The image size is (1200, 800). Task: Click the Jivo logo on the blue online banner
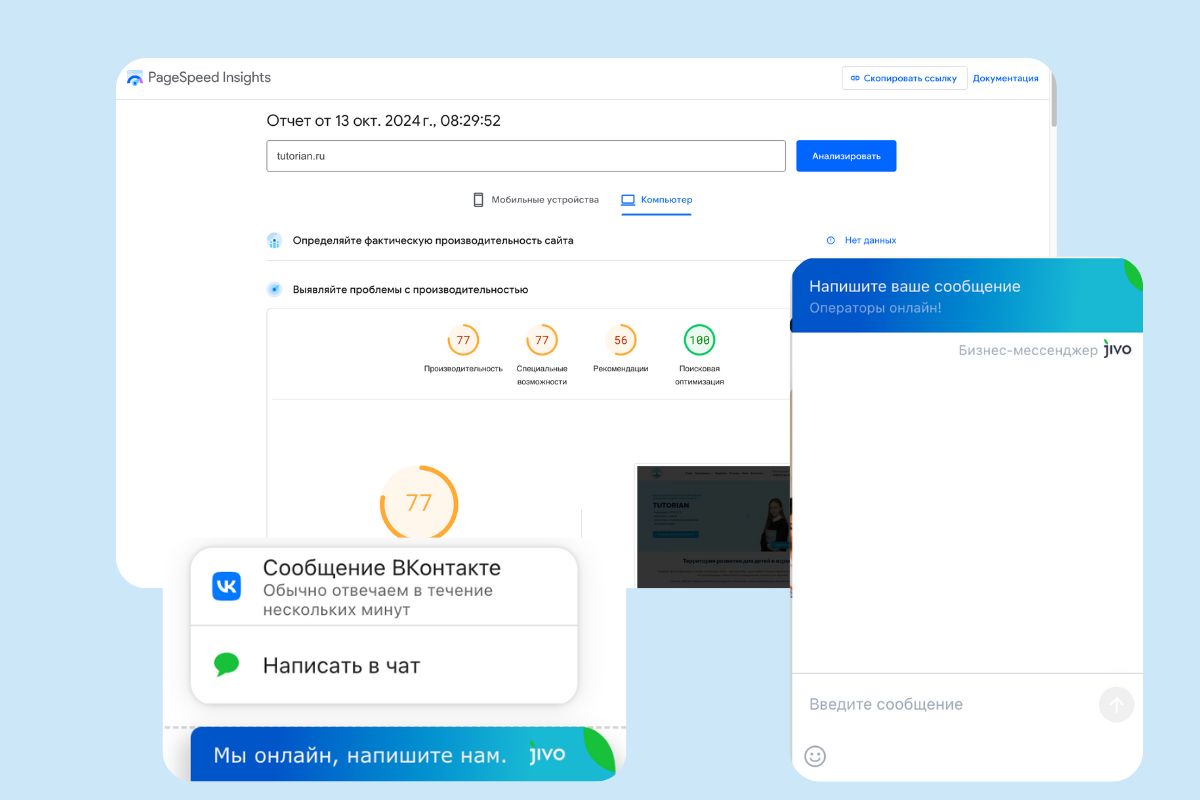click(x=547, y=754)
